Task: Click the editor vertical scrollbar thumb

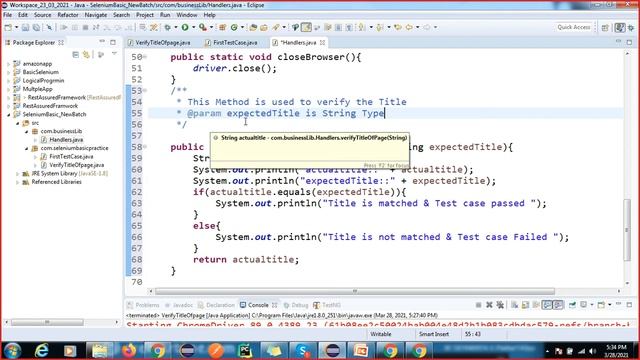Action: tap(627, 230)
